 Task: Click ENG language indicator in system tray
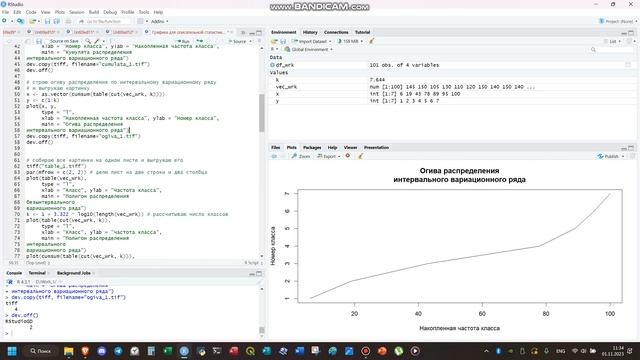560,351
